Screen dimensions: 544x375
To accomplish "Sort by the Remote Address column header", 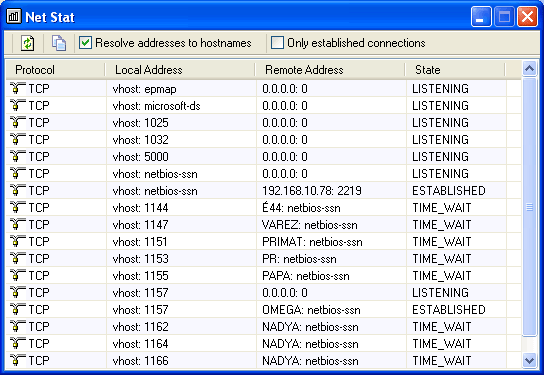I will click(330, 70).
